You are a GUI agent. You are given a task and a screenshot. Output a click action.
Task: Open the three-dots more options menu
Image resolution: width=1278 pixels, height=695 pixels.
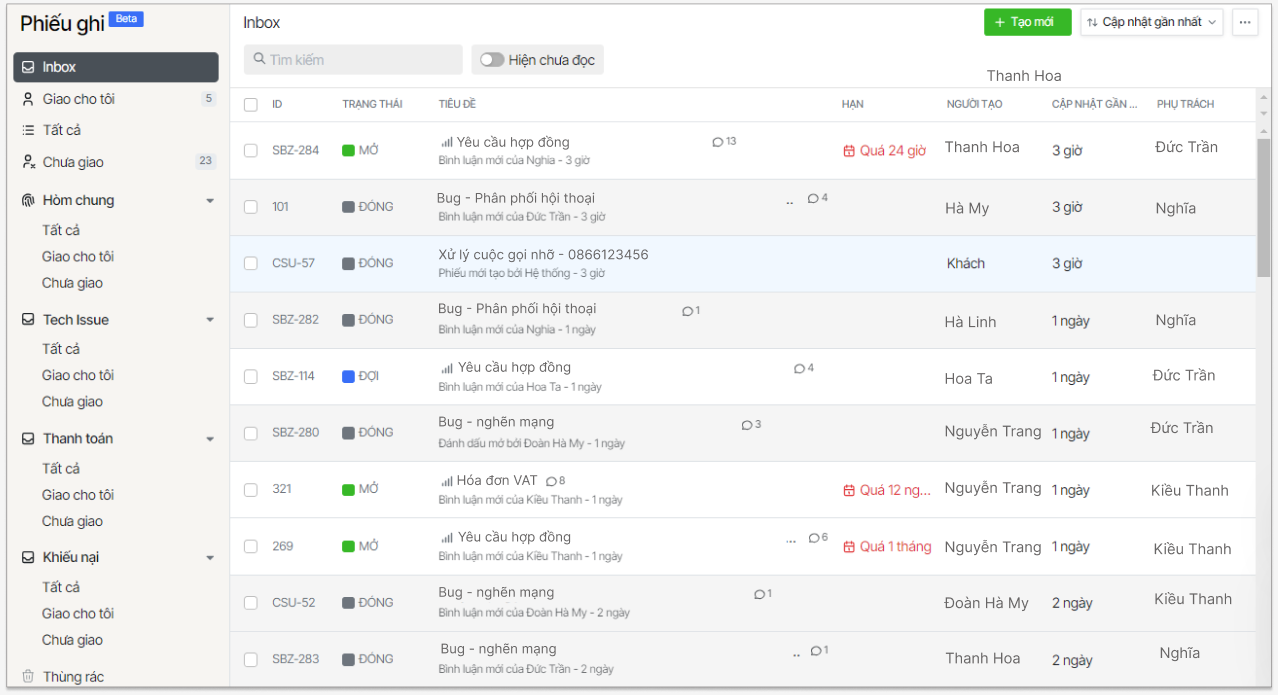click(1244, 22)
